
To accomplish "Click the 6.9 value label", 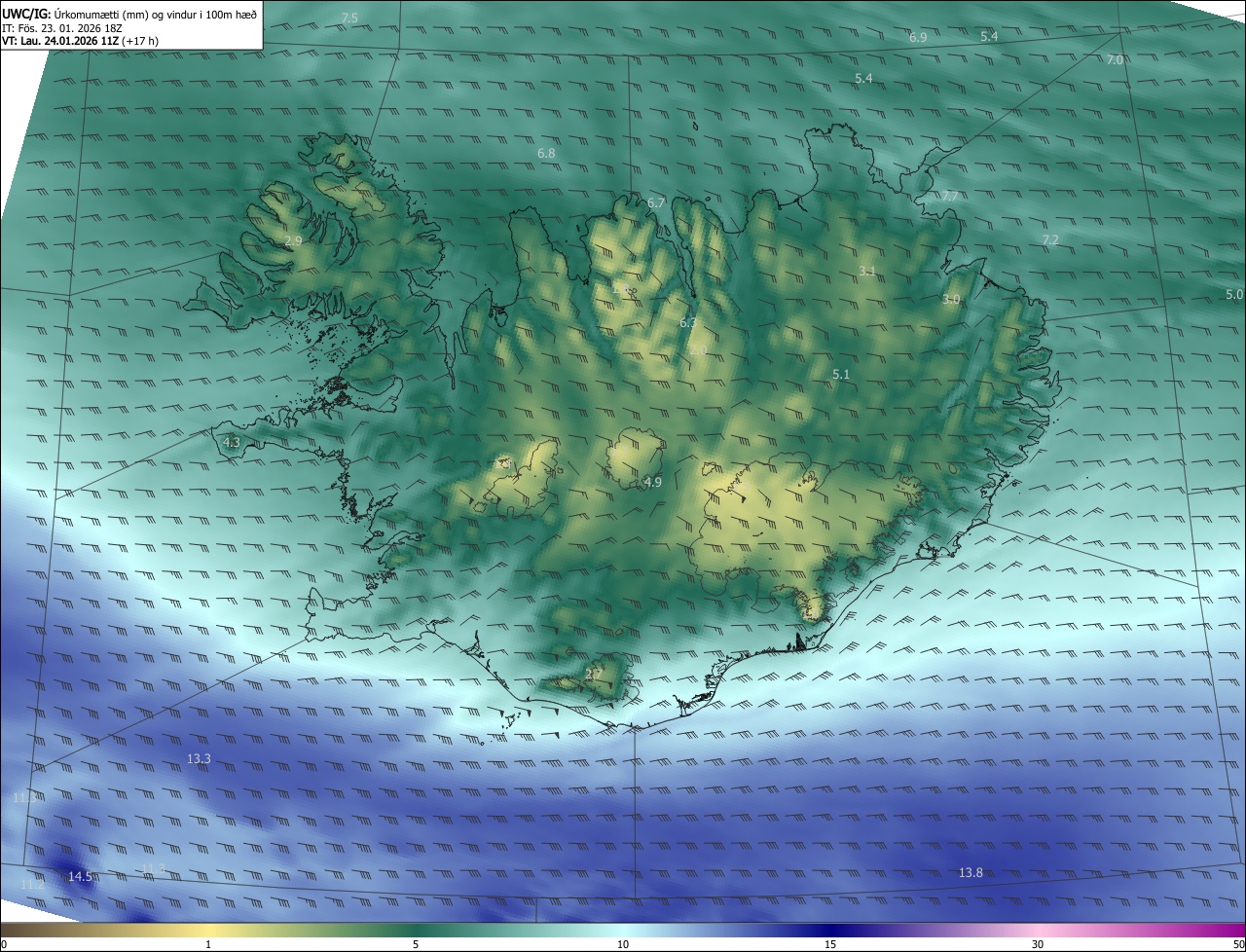I will coord(918,37).
